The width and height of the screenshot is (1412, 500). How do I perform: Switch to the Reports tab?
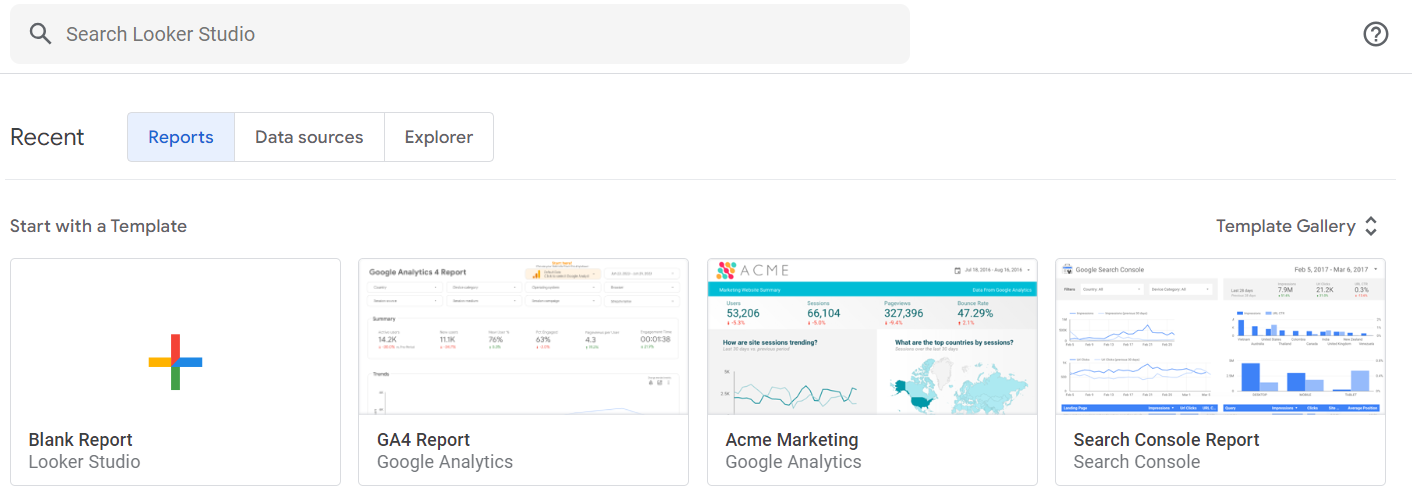[181, 137]
